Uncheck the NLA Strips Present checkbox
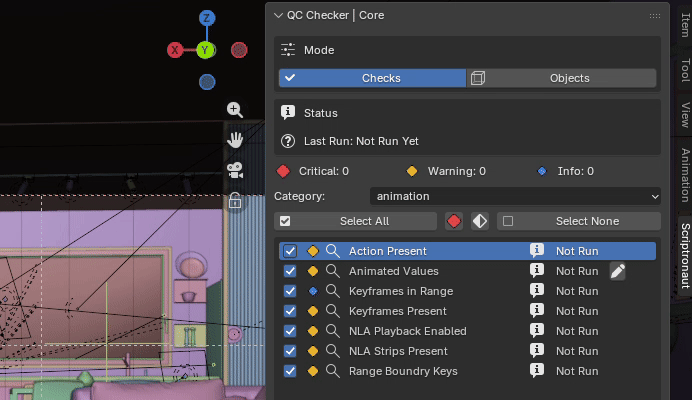The width and height of the screenshot is (692, 400). 290,351
